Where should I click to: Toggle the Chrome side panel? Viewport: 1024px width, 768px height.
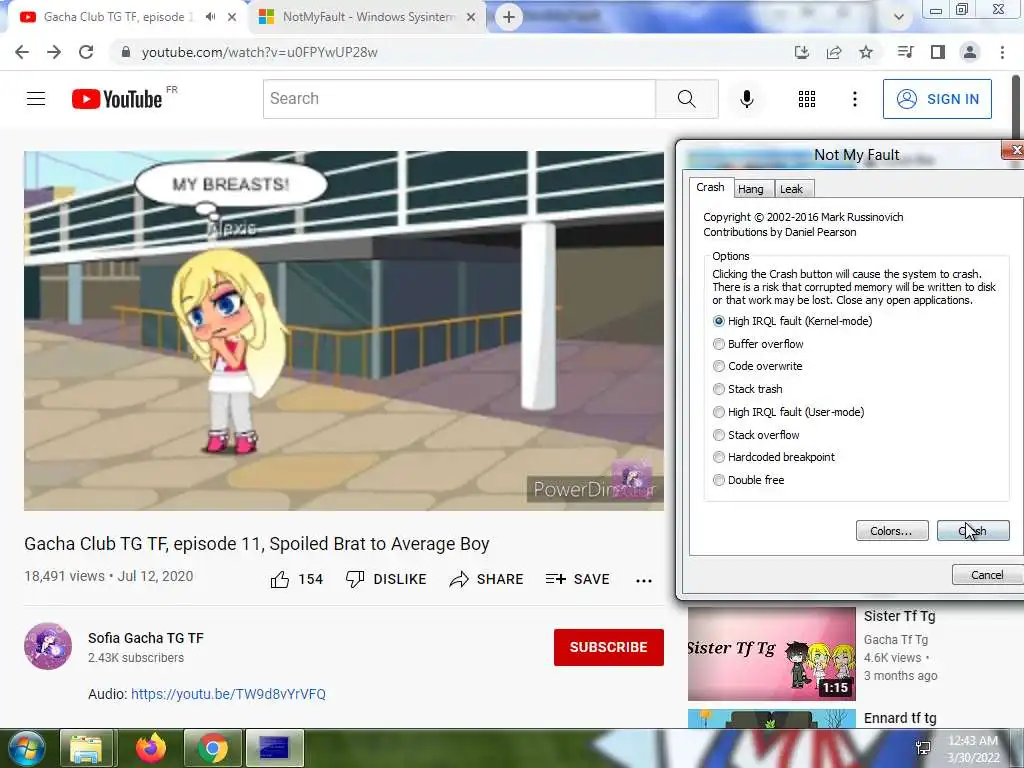[938, 52]
